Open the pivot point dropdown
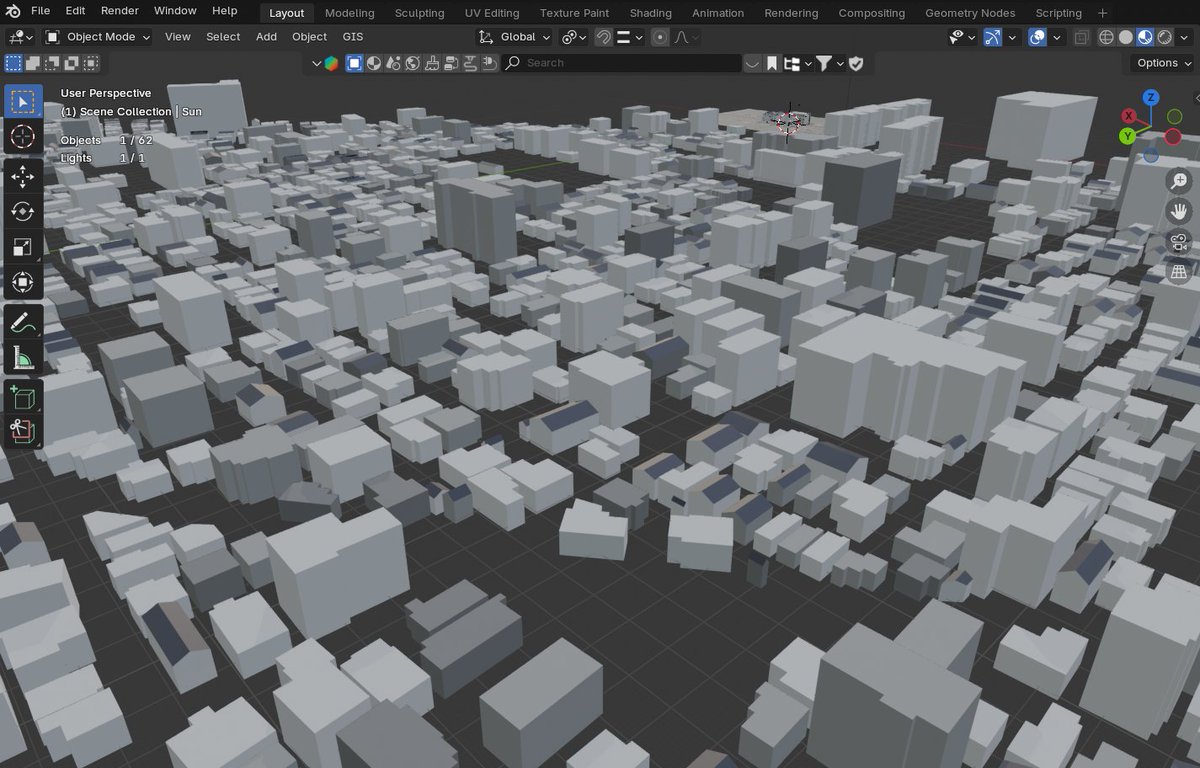This screenshot has height=768, width=1200. coord(575,37)
